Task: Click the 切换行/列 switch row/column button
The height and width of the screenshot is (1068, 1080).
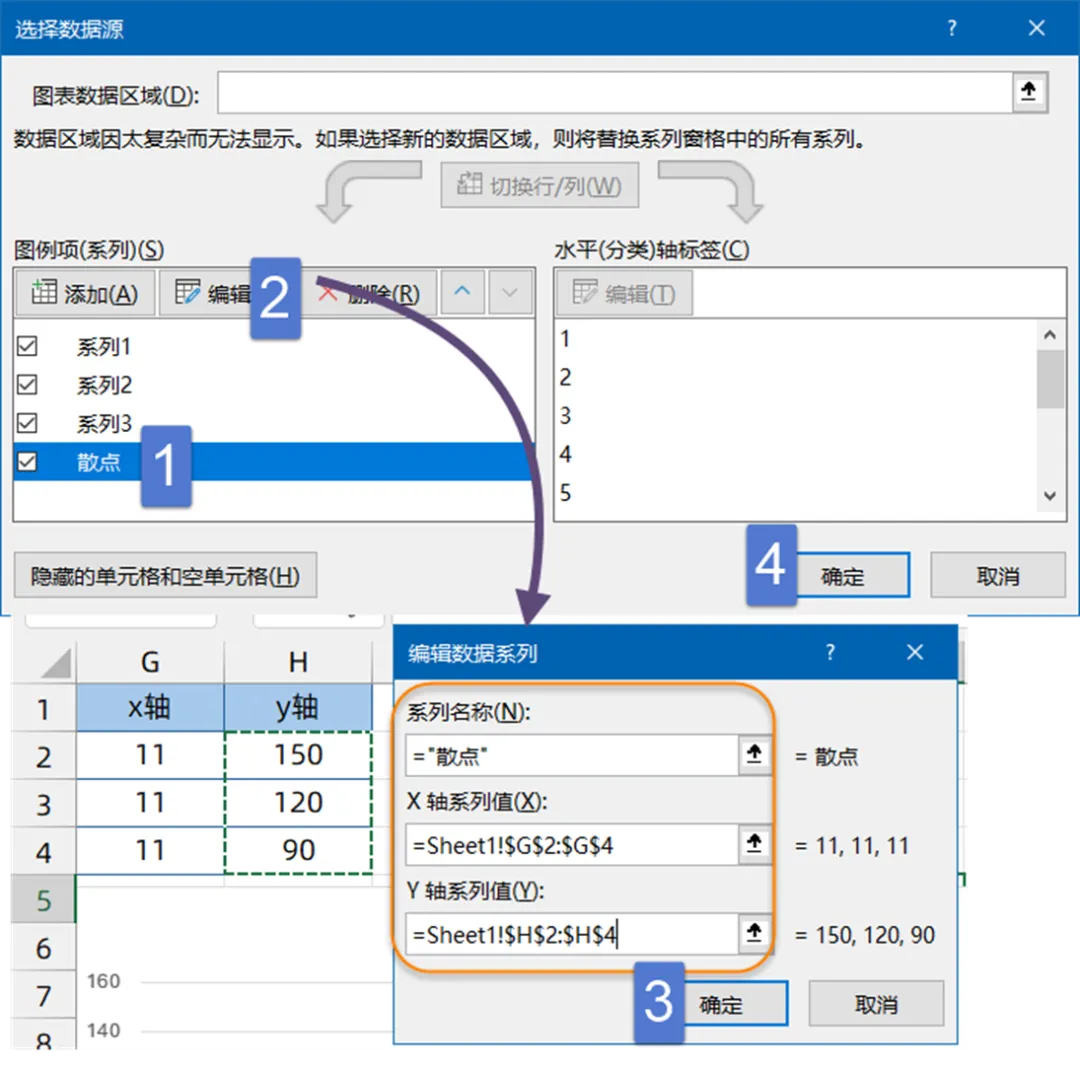Action: click(539, 185)
